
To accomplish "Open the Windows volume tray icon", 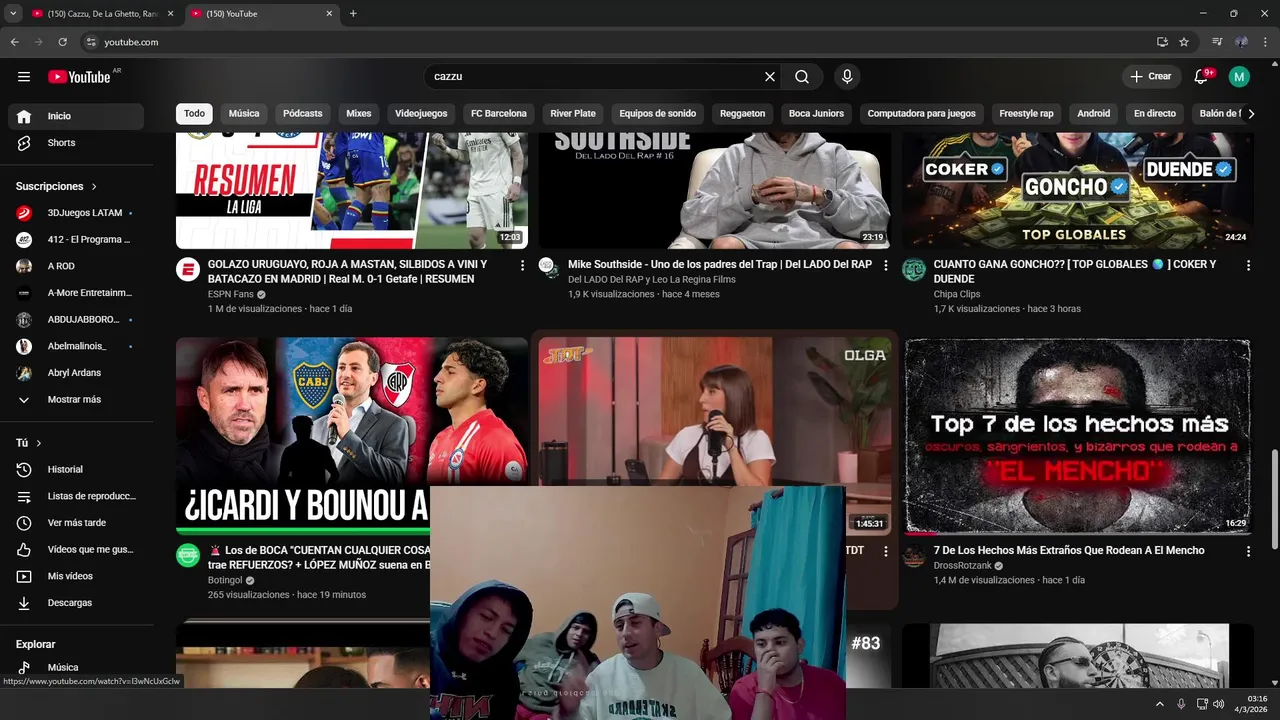I will [x=1218, y=704].
